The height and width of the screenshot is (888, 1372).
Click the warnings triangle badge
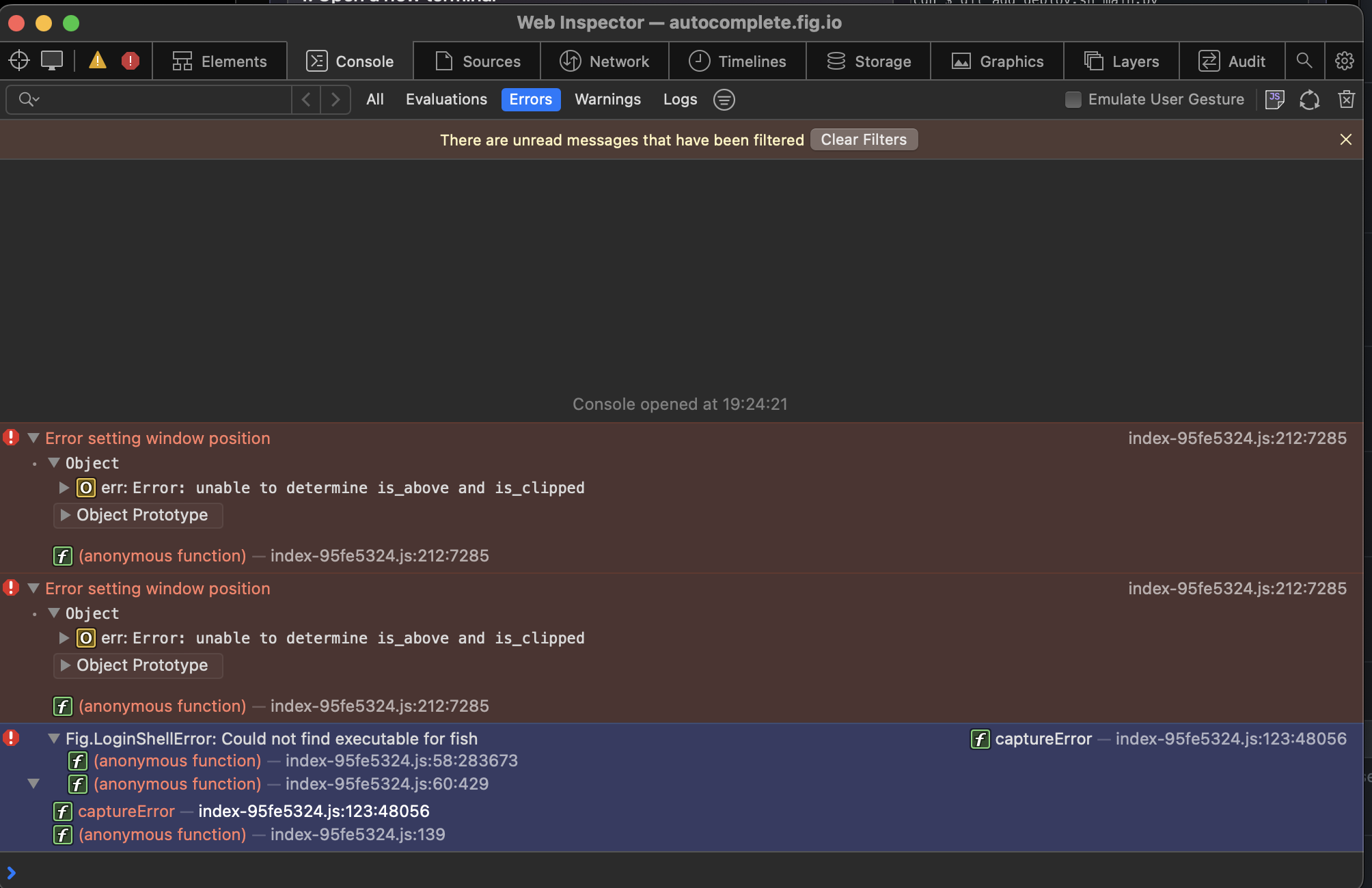click(97, 61)
